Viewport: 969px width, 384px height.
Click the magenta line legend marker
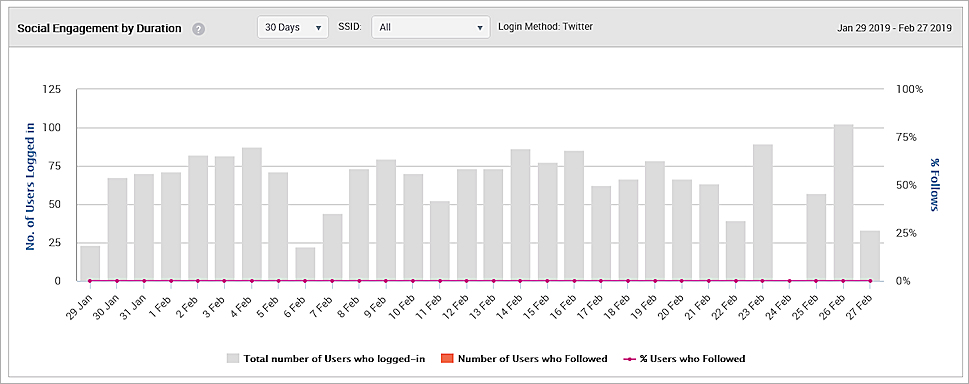coord(630,359)
